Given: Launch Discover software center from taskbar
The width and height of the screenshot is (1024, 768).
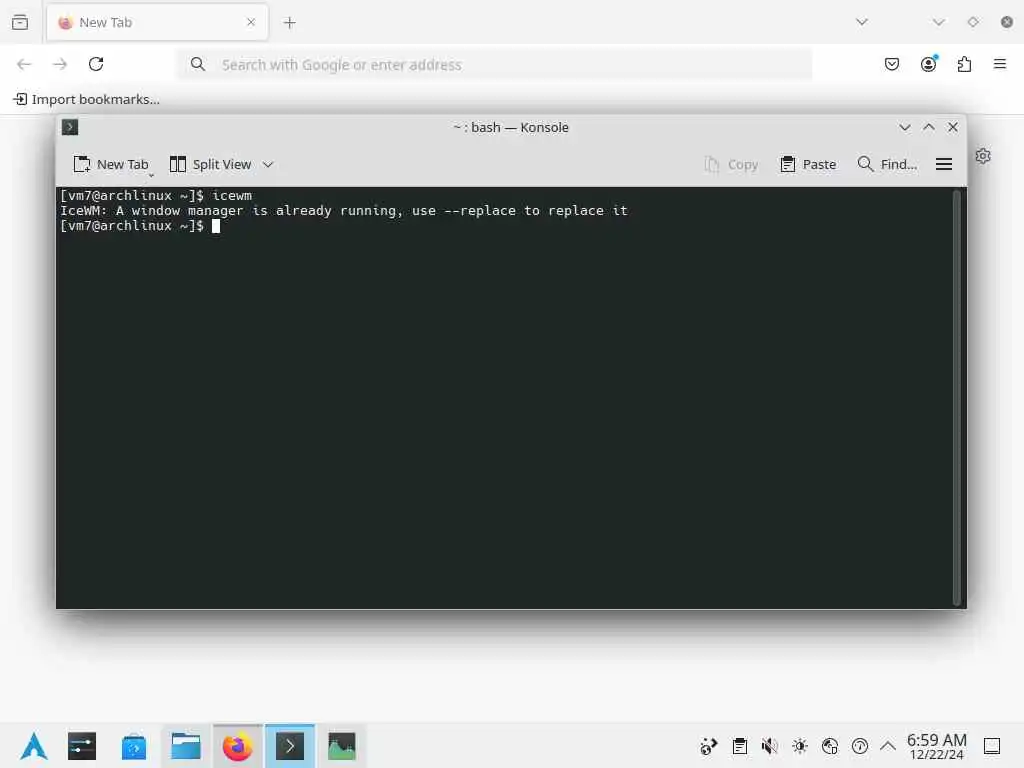Looking at the screenshot, I should [134, 746].
